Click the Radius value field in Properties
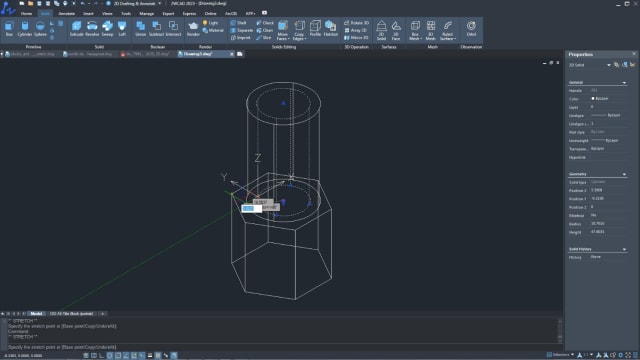The height and width of the screenshot is (360, 640). pyautogui.click(x=608, y=224)
